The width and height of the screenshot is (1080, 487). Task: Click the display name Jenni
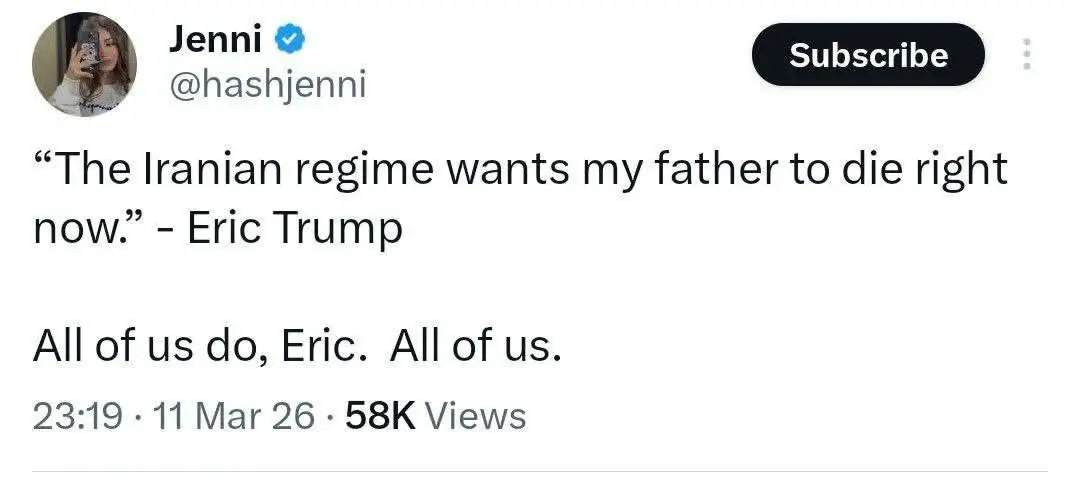215,40
